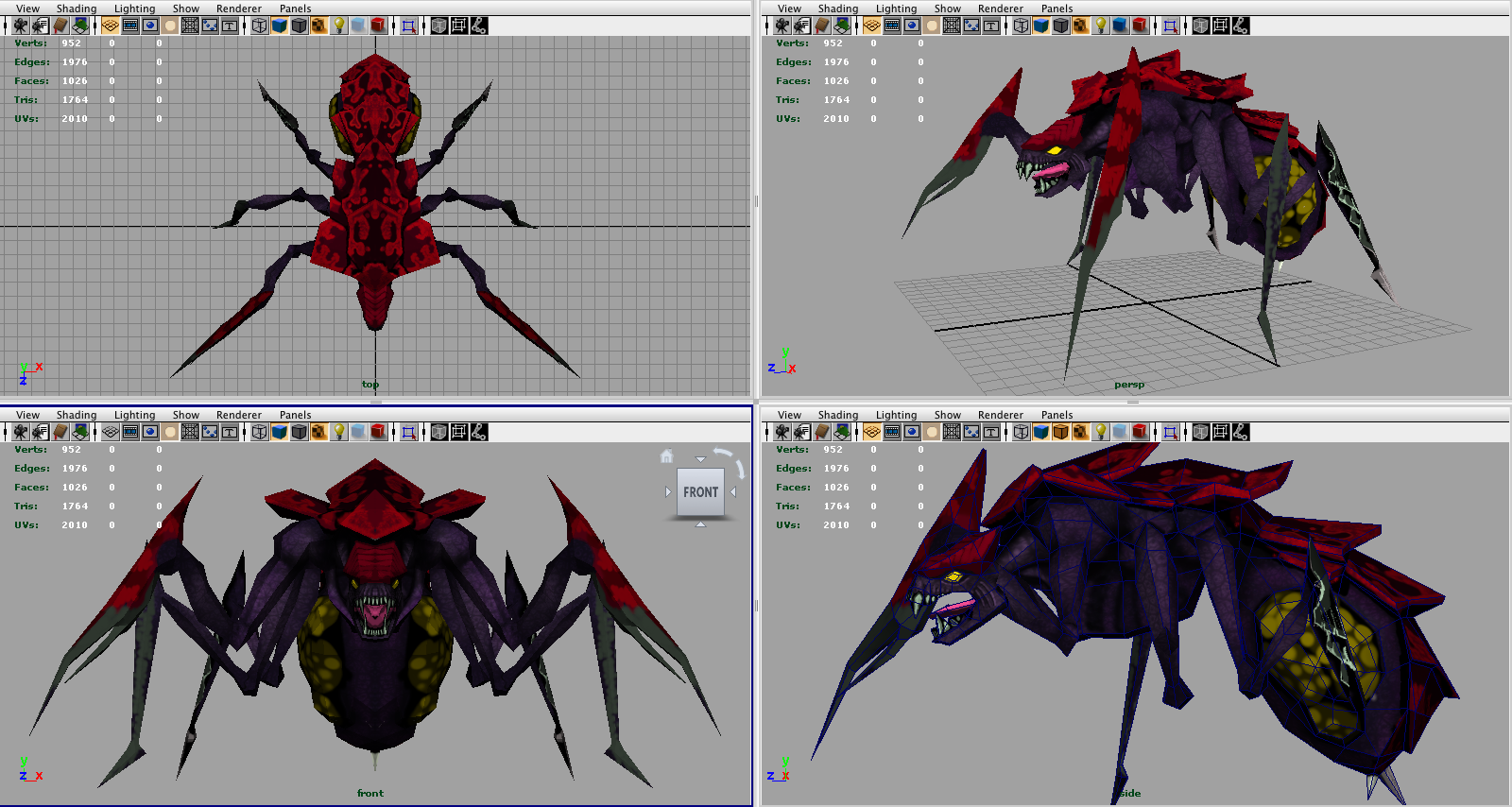
Task: Open Shading menu in top panel
Action: coord(77,9)
